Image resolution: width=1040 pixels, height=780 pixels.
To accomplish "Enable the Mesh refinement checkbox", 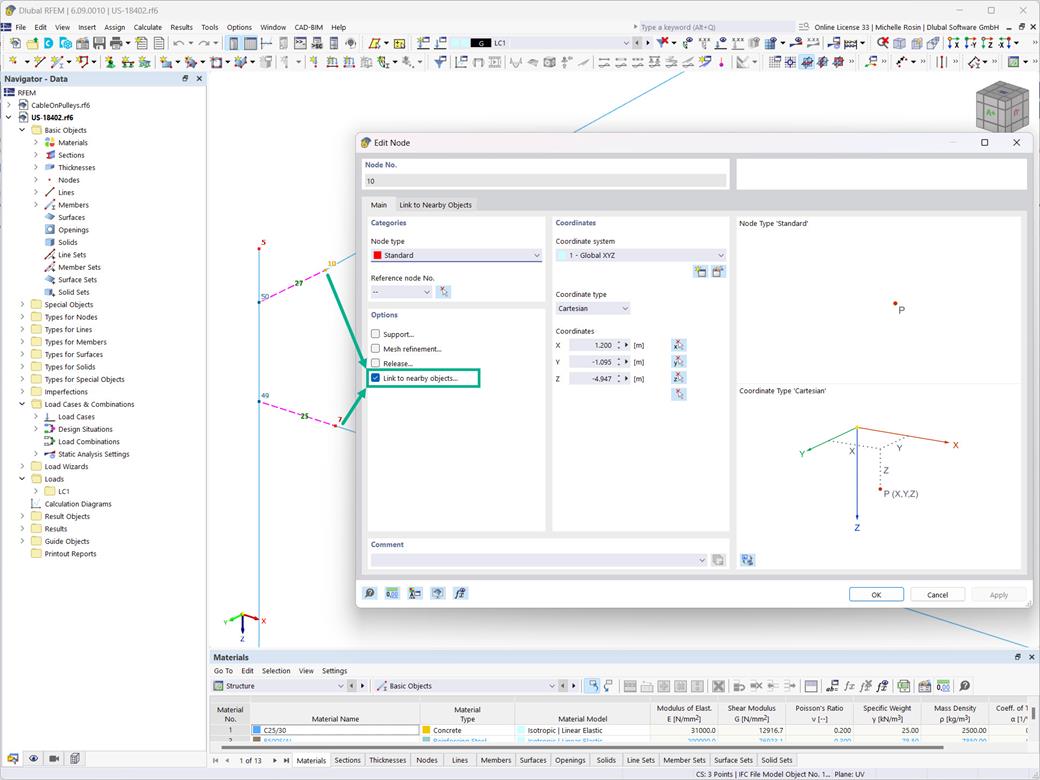I will (x=375, y=348).
